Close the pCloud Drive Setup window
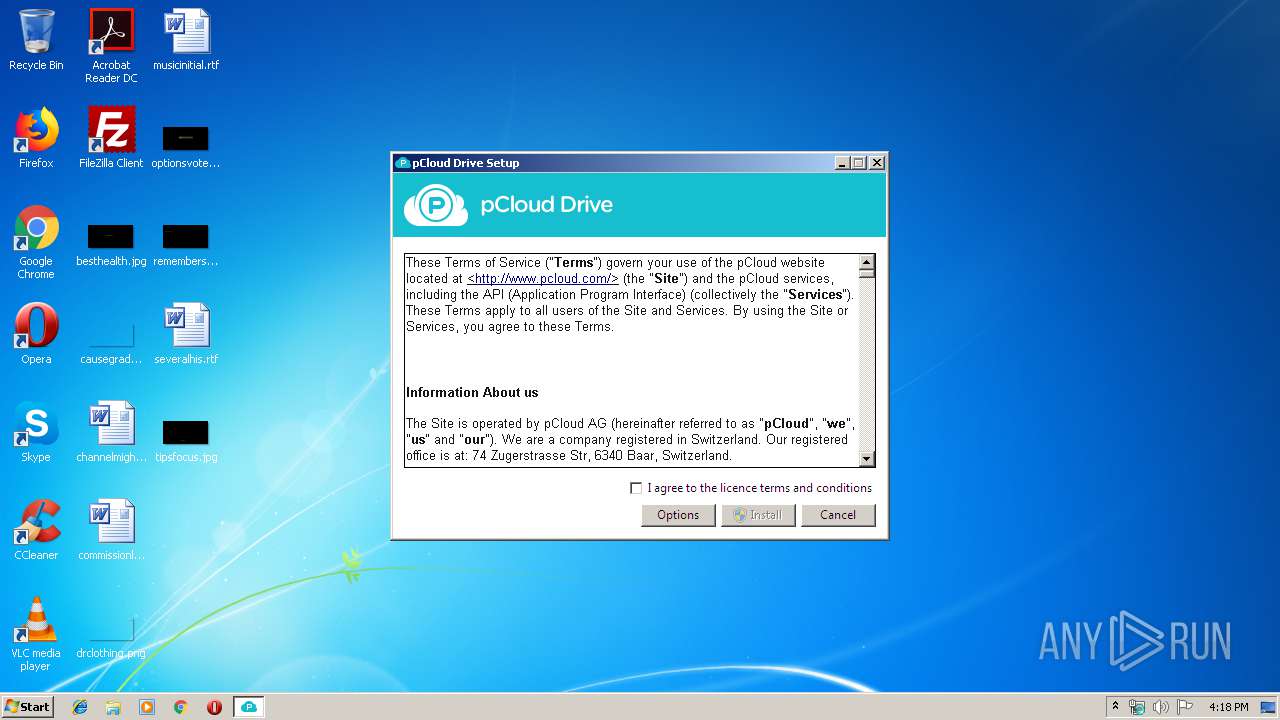Viewport: 1280px width, 720px height. point(877,163)
